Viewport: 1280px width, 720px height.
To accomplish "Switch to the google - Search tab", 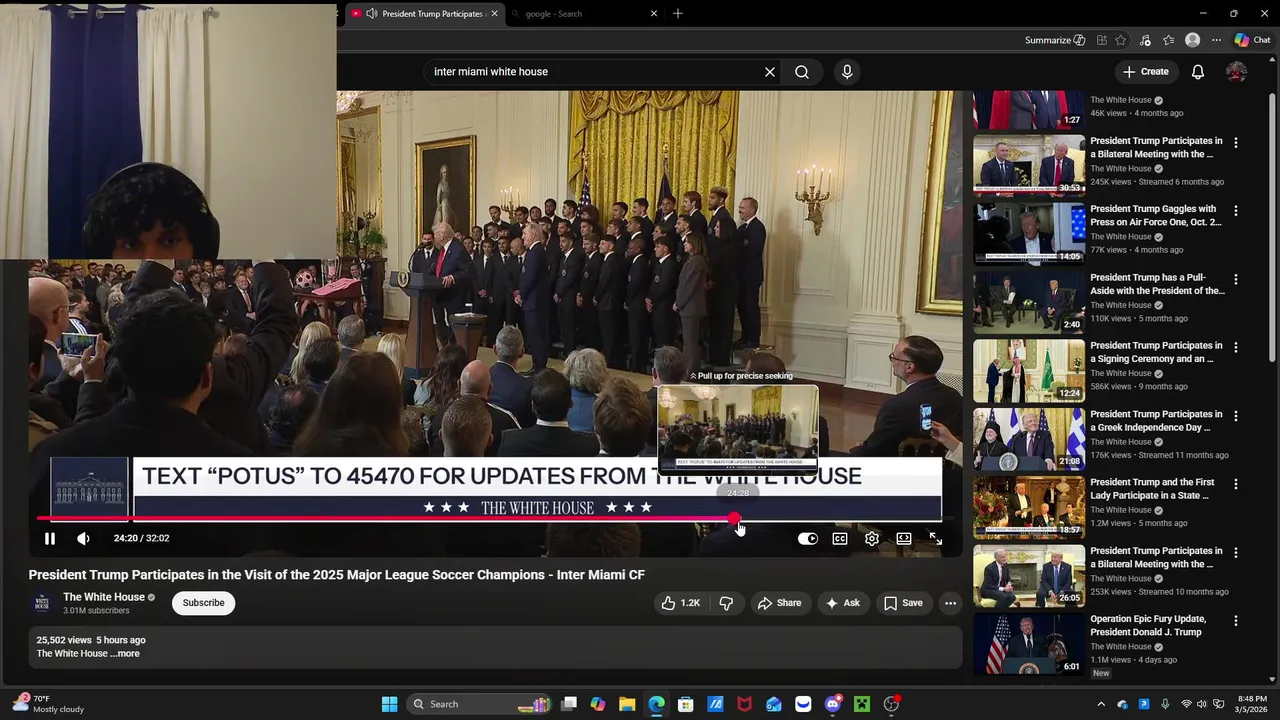I will [582, 14].
